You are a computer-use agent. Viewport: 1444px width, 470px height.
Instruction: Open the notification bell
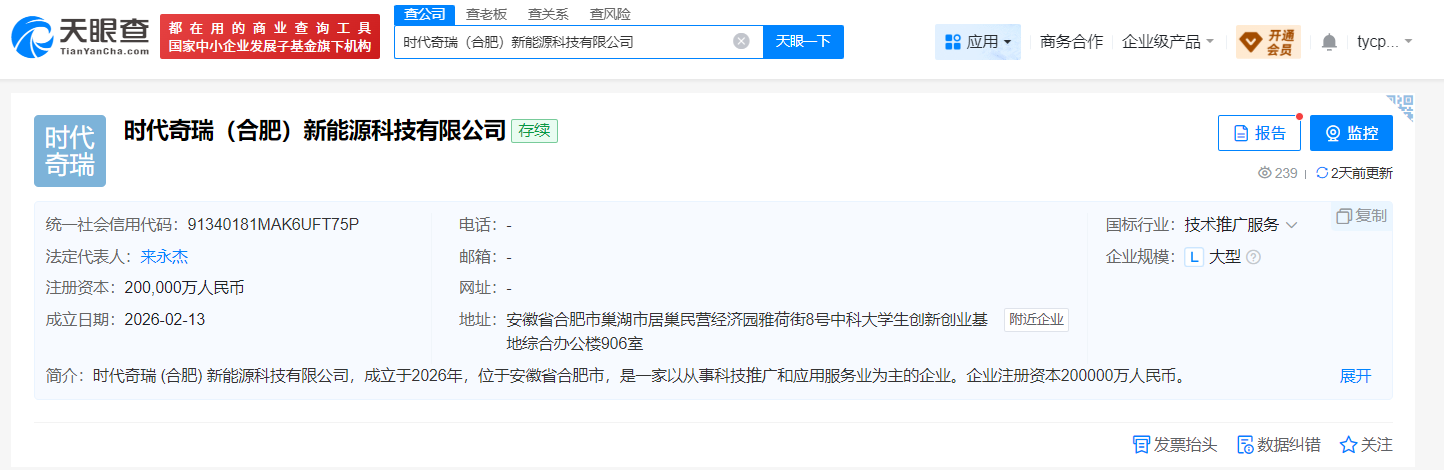(1329, 42)
